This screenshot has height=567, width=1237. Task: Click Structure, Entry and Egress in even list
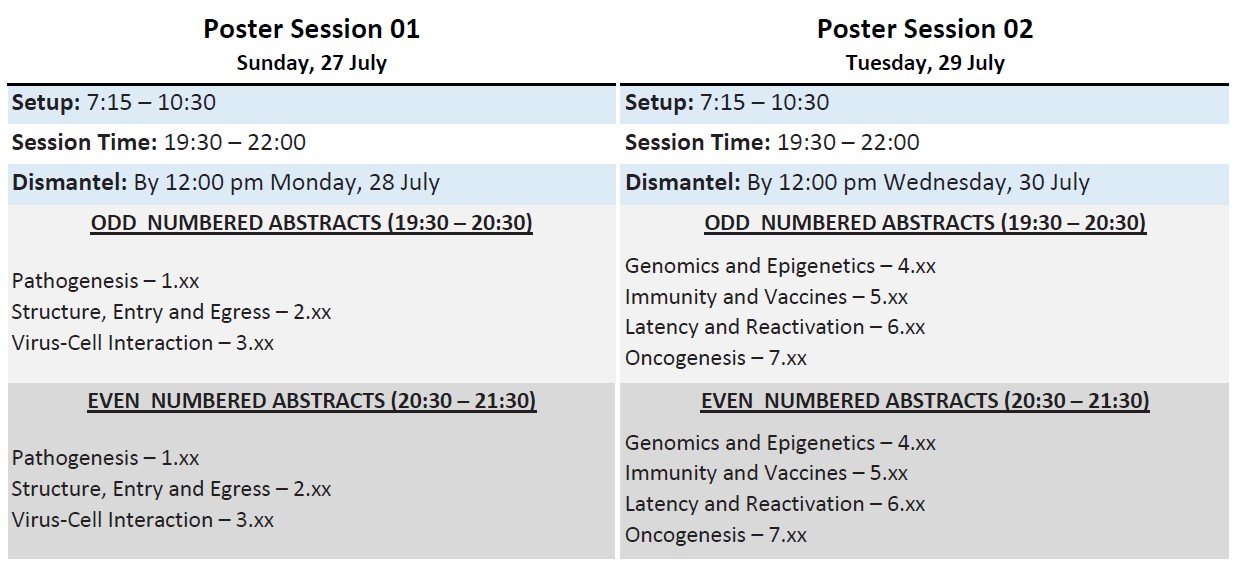[x=171, y=489]
